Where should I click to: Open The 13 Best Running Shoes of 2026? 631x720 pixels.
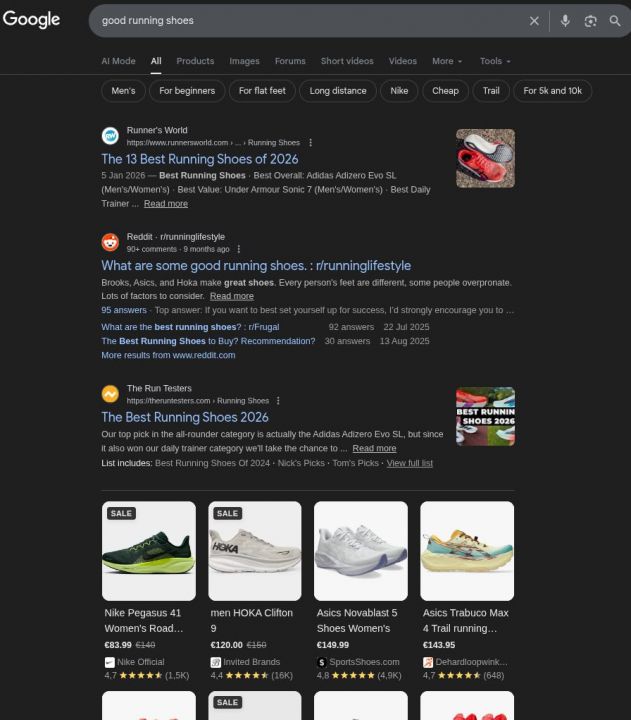200,159
